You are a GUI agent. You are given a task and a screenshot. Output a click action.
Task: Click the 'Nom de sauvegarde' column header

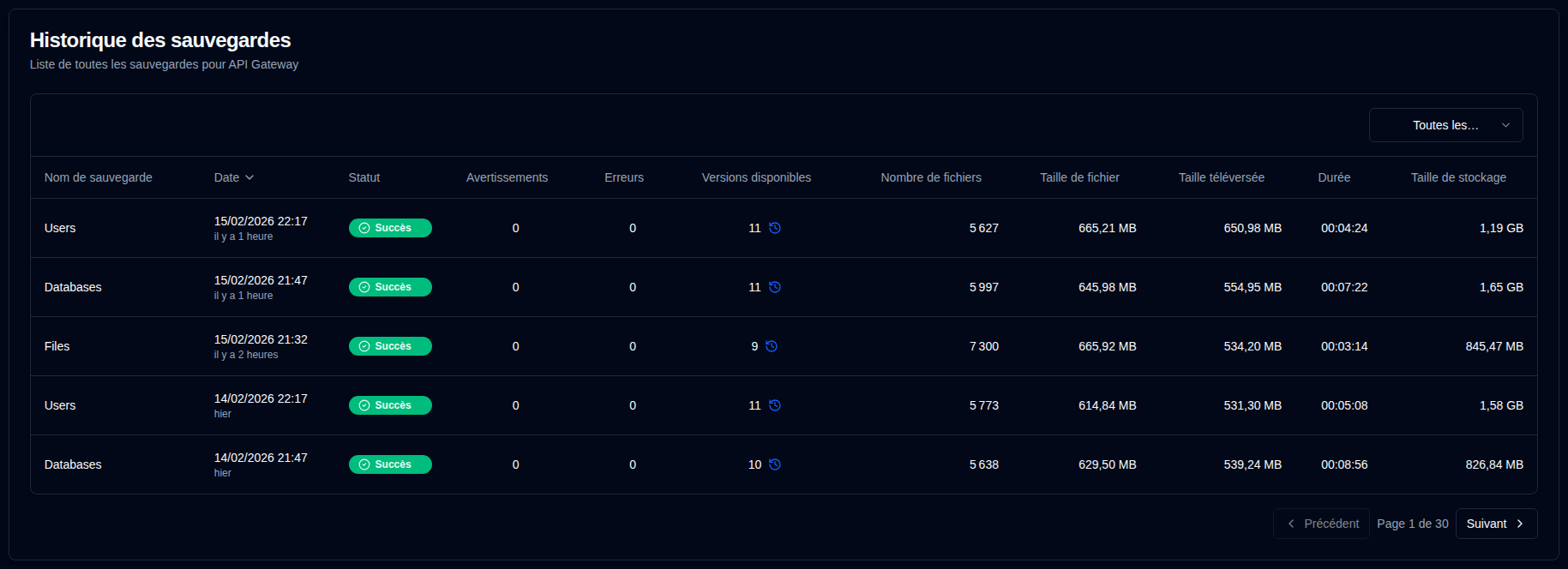99,177
